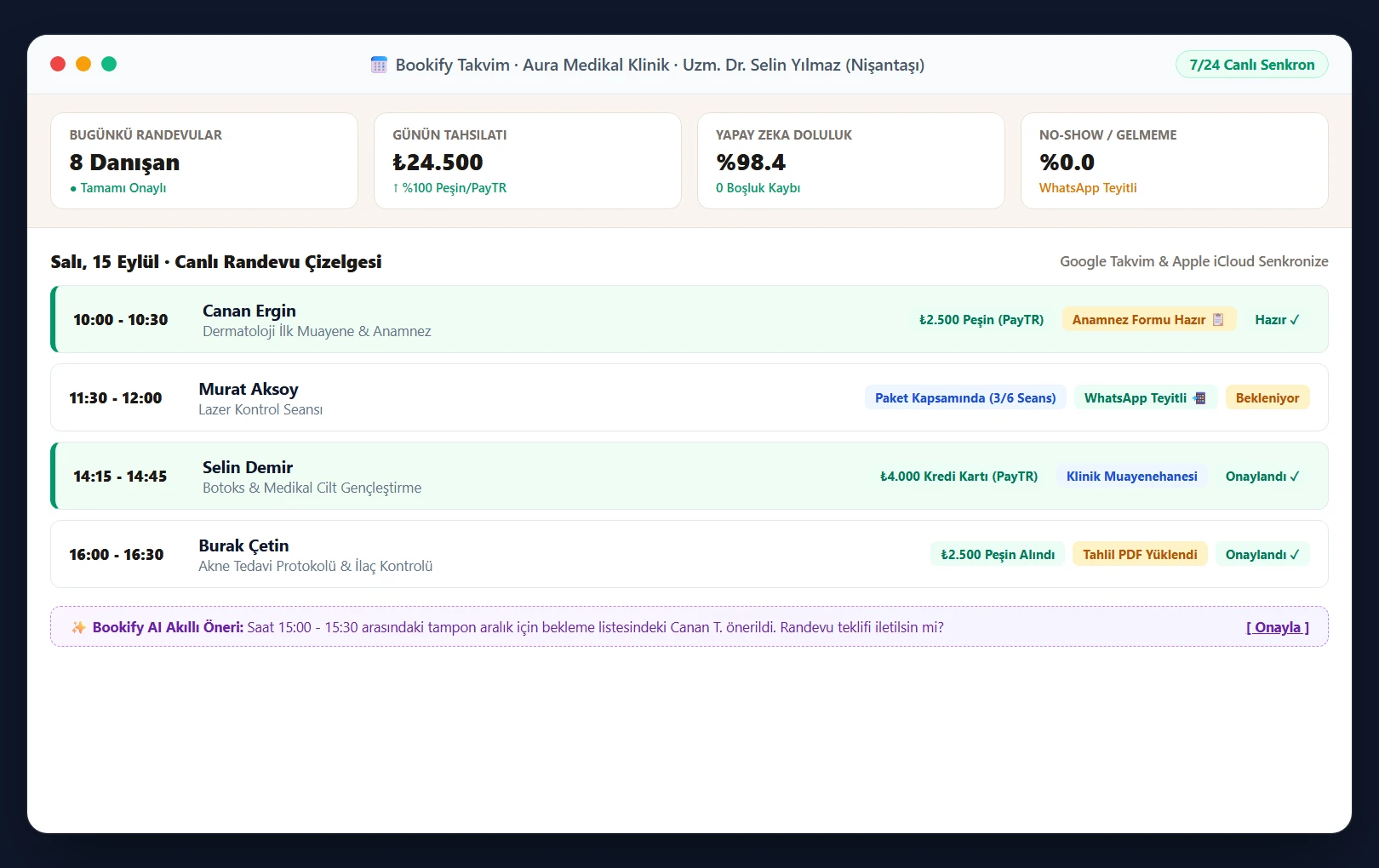
Task: Select the patient name Burak Çetin
Action: tap(243, 545)
